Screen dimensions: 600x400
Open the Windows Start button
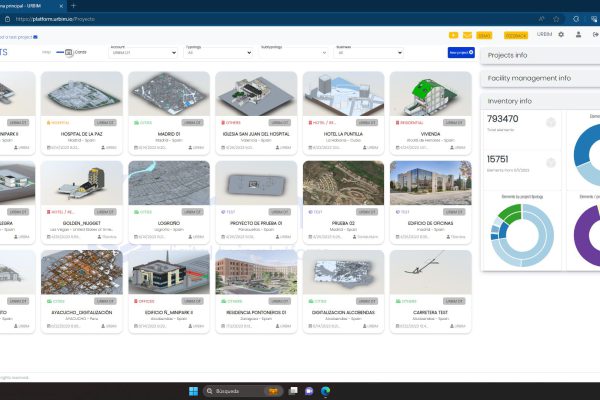tap(194, 391)
